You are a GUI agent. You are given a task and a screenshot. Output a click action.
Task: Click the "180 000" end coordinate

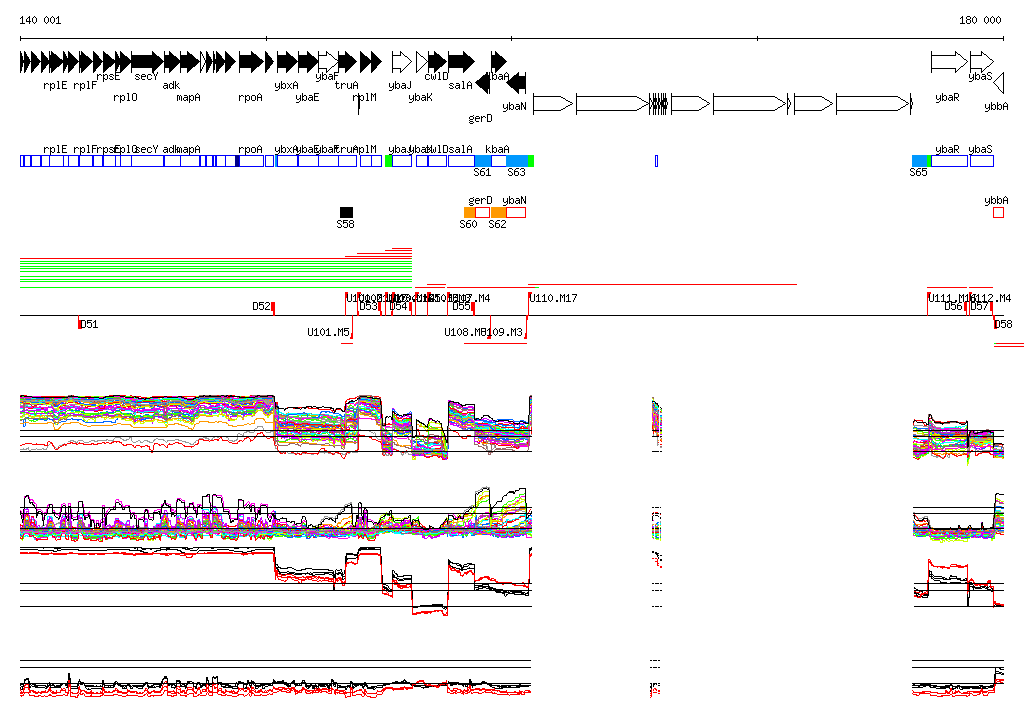coord(980,20)
